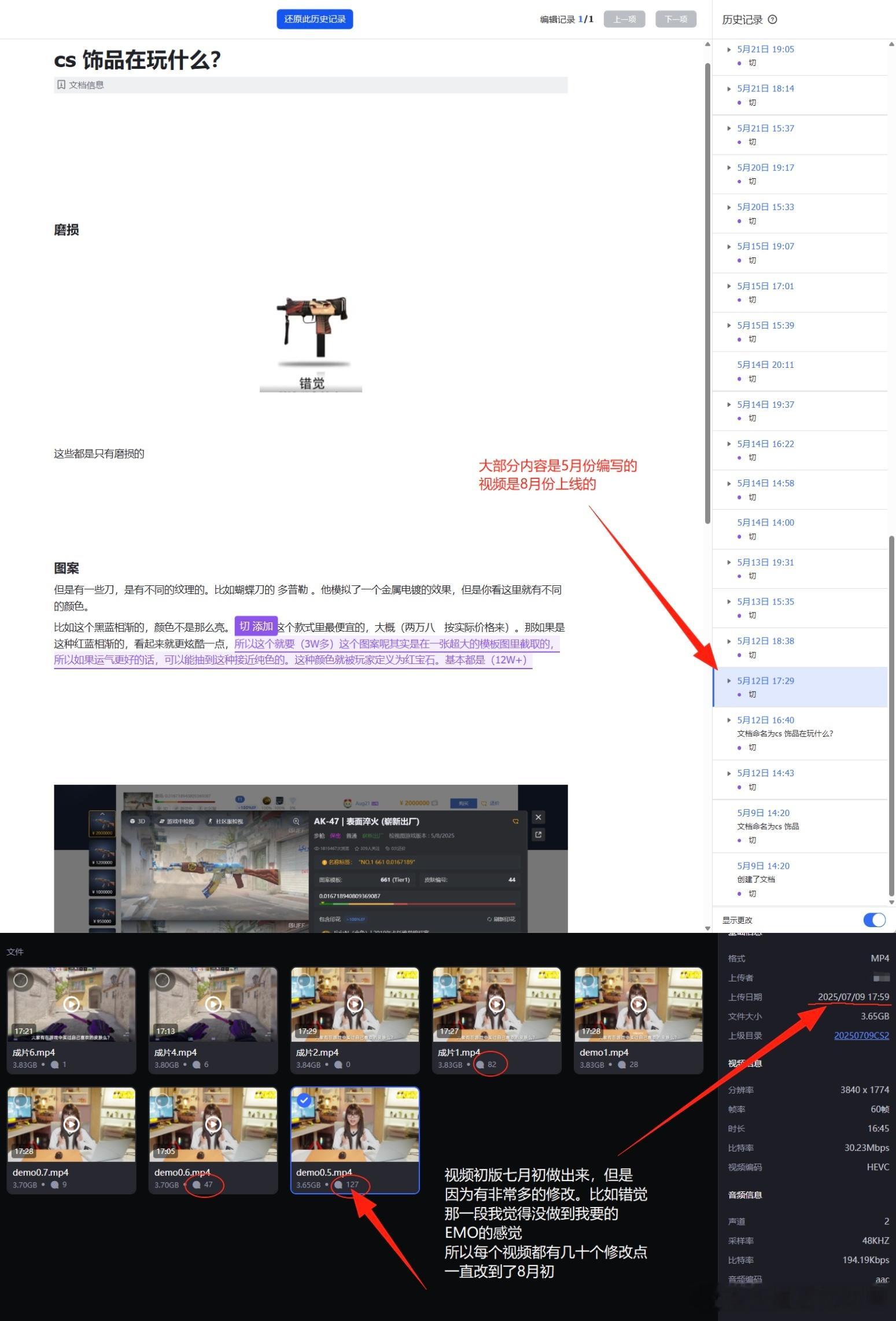The width and height of the screenshot is (896, 1321).
Task: Click the 上传日期 value 2025/07/09 17:59
Action: click(x=853, y=997)
